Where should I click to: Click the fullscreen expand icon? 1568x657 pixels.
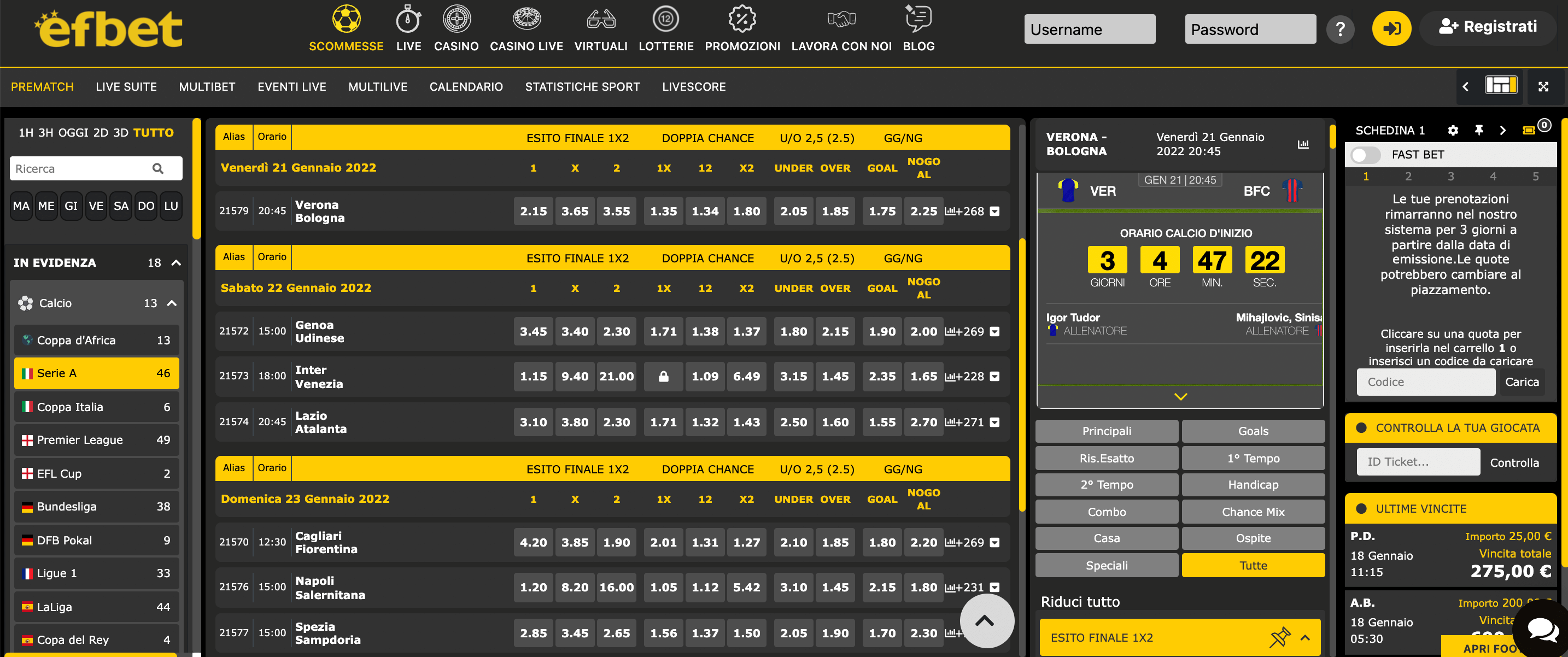[1543, 87]
